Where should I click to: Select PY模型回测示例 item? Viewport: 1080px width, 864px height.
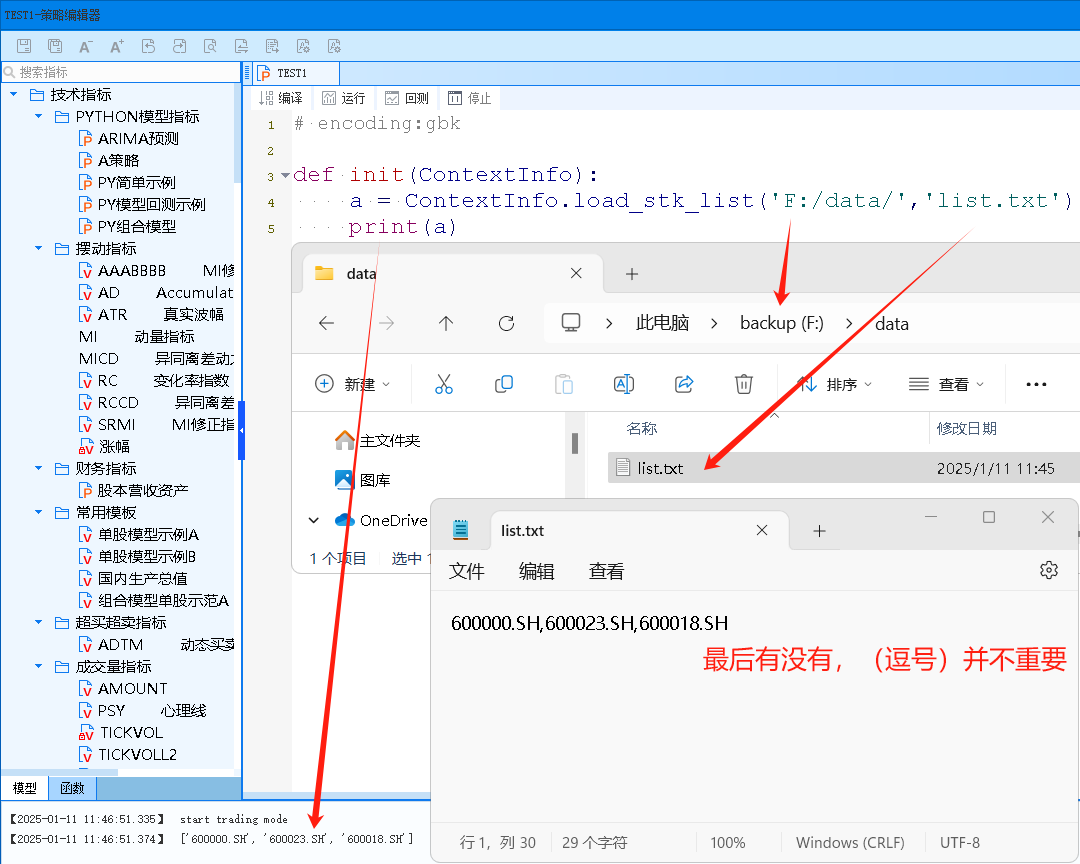[143, 205]
